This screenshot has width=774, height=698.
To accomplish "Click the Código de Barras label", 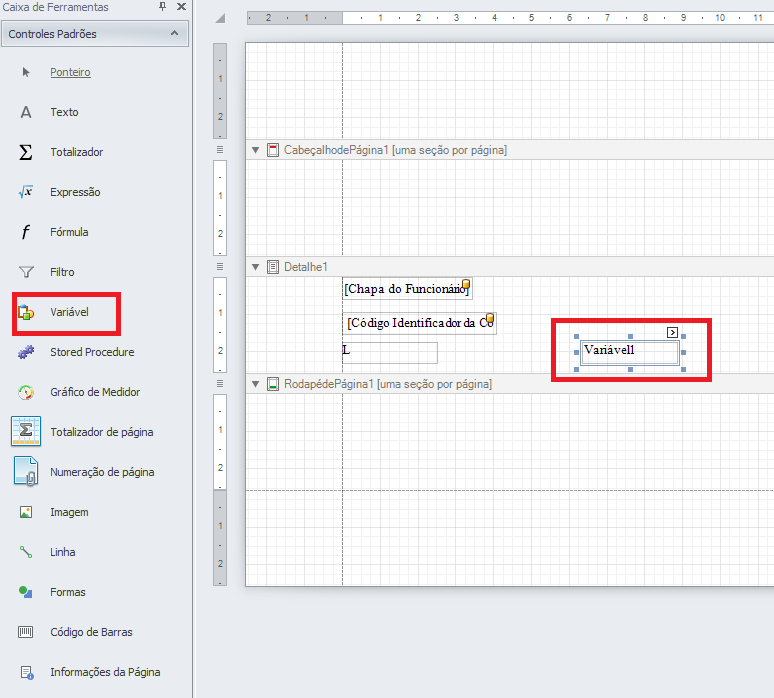I will [91, 632].
